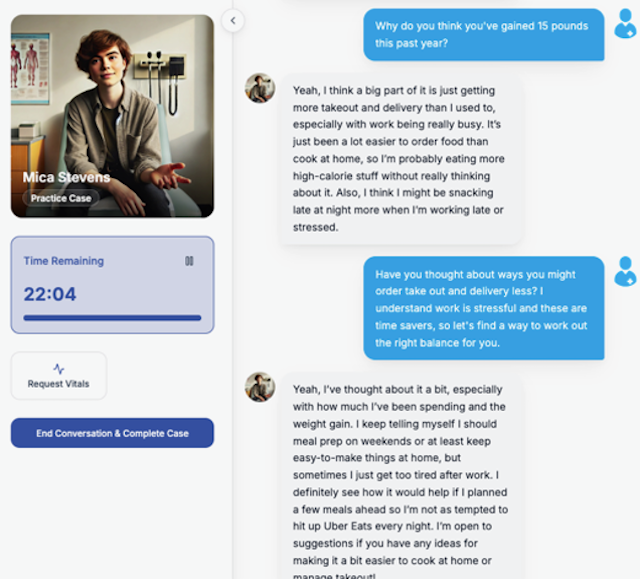The width and height of the screenshot is (640, 580).
Task: Click the clinician avatar icon beside the 15 pounds question
Action: tap(625, 24)
